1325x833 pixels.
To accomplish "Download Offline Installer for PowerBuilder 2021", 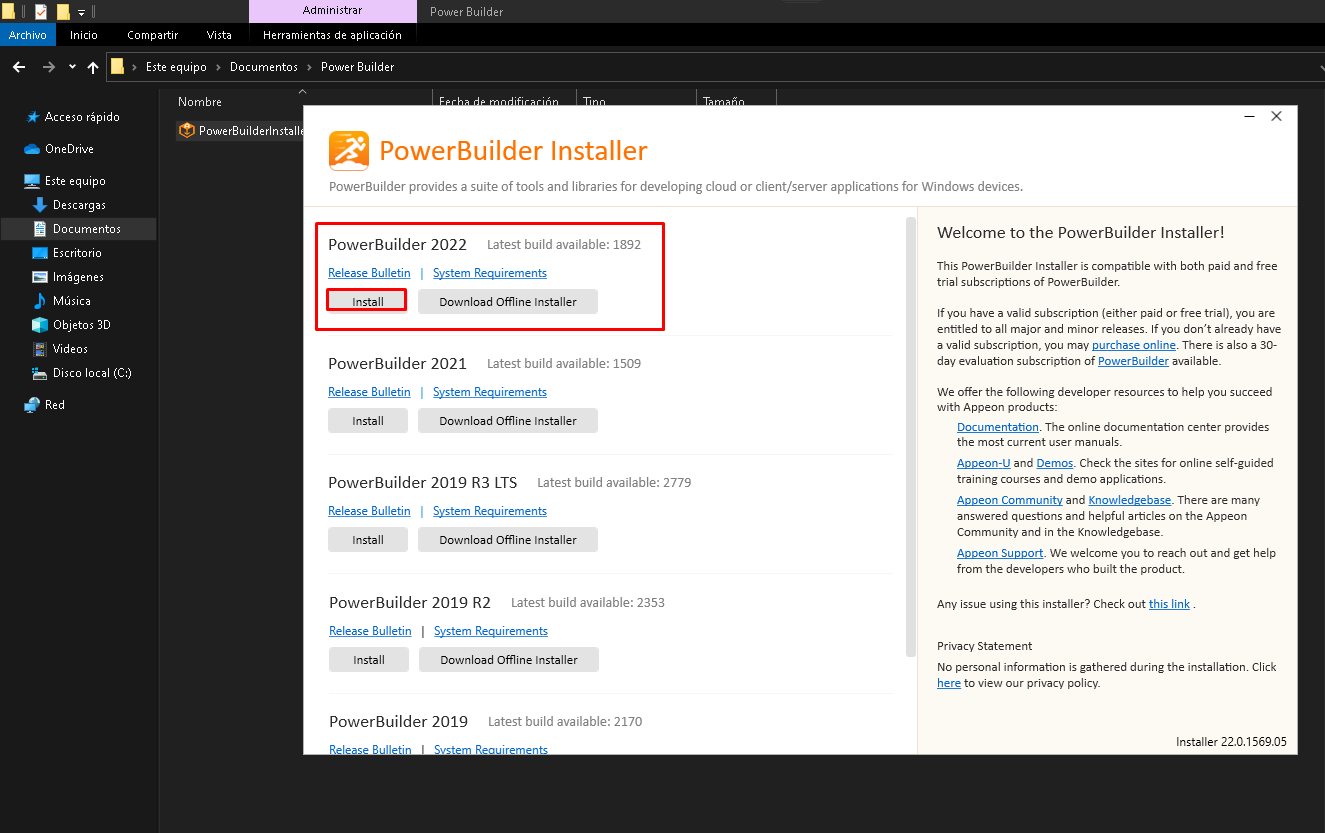I will (x=507, y=421).
